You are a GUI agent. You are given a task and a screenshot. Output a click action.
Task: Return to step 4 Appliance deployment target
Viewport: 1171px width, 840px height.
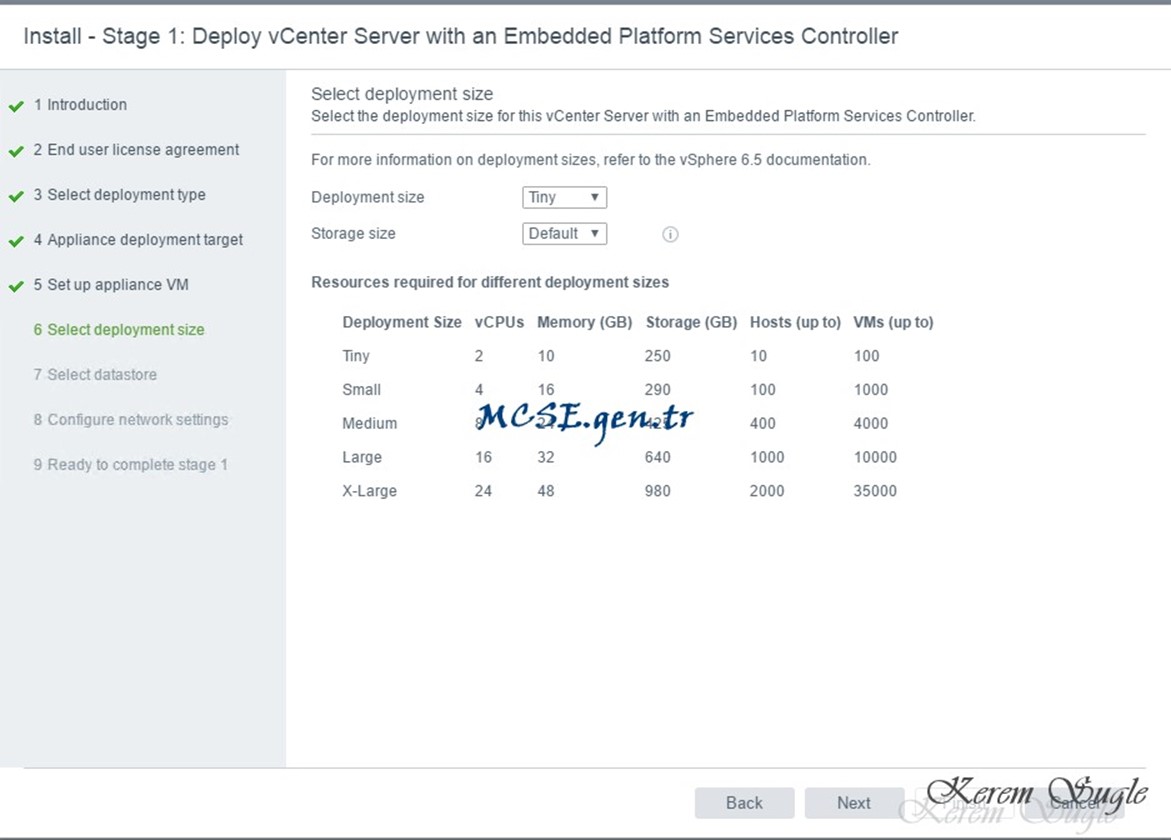click(x=138, y=240)
